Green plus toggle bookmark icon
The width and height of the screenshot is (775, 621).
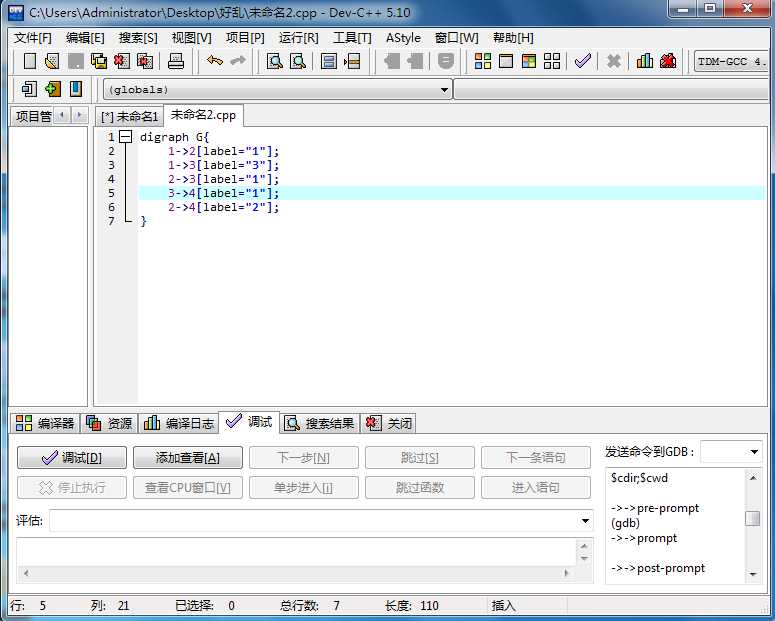[x=52, y=89]
